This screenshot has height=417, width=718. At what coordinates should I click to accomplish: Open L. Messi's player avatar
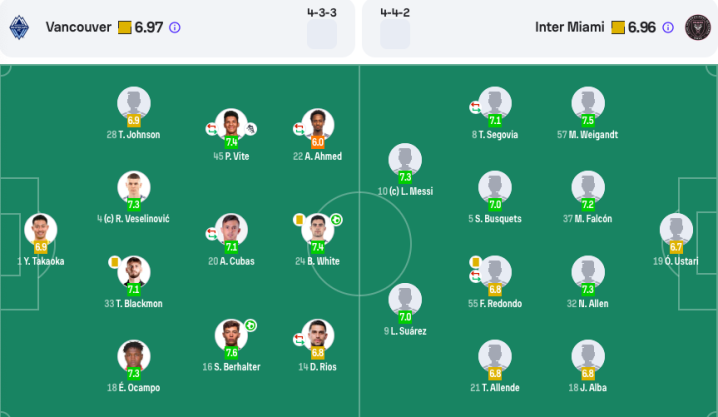(x=405, y=160)
